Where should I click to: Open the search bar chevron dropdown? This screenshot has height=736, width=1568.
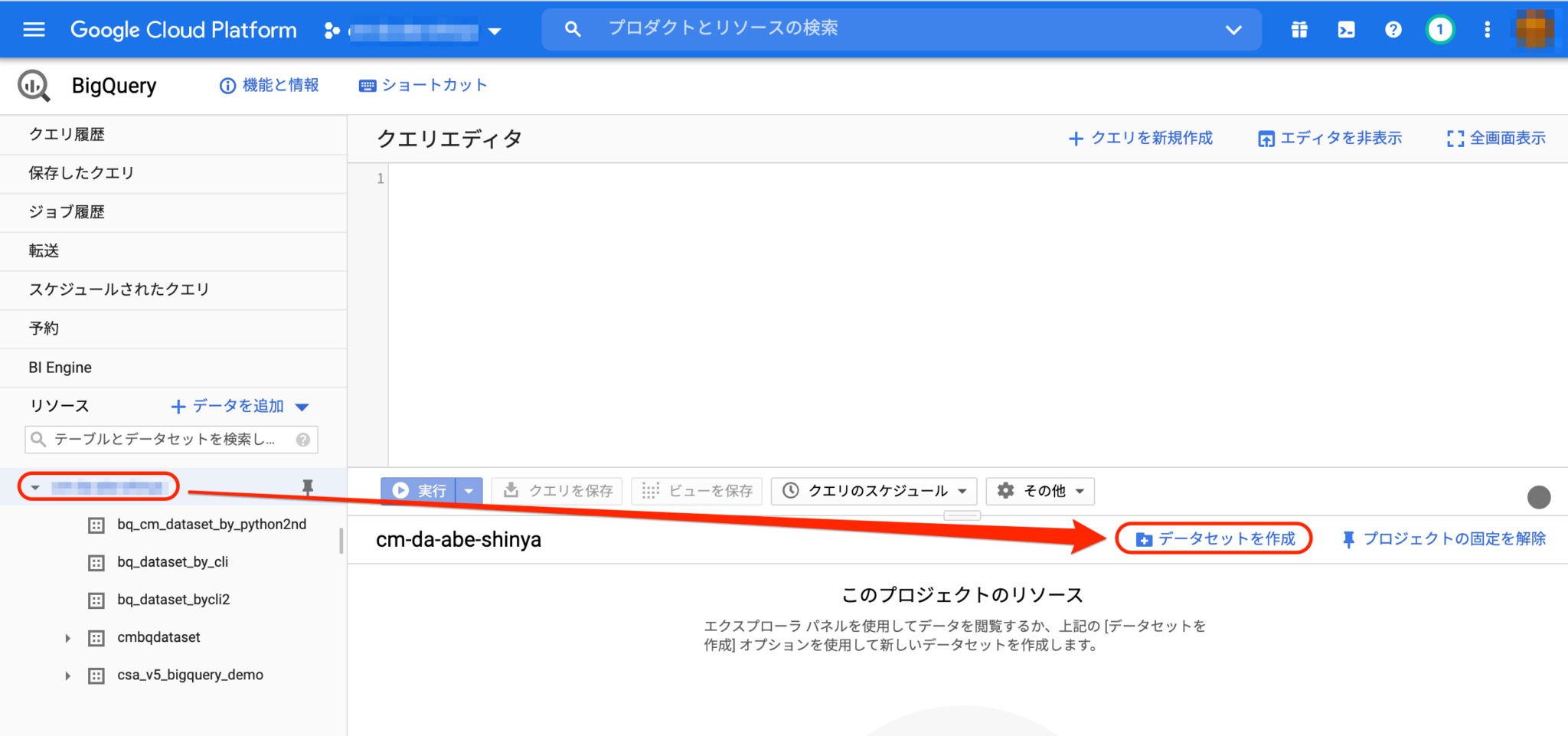(x=1233, y=29)
